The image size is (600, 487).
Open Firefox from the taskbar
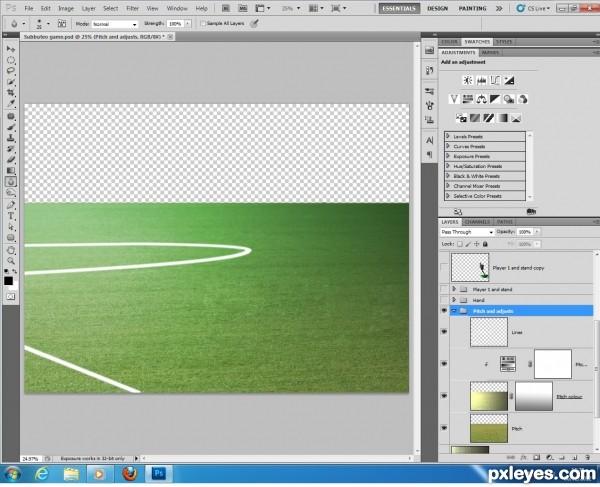click(130, 474)
